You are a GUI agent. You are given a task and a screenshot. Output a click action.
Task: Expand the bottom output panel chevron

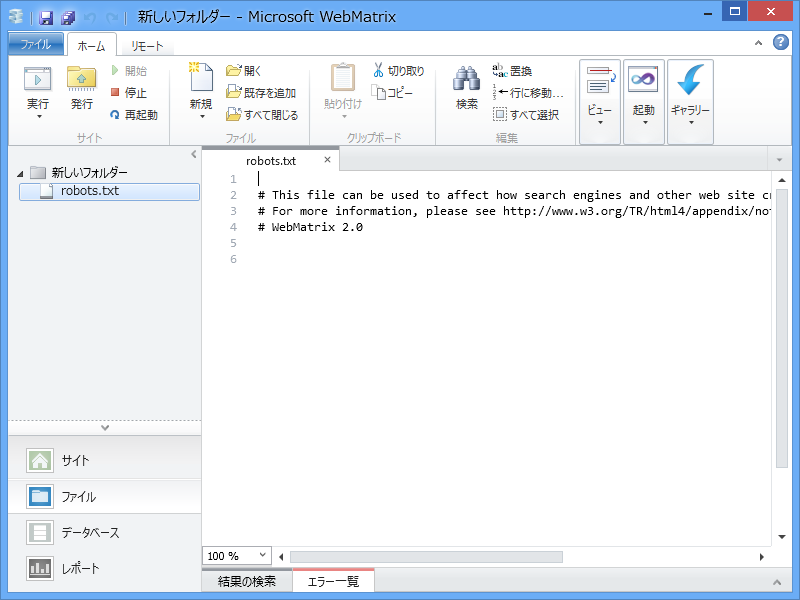tap(777, 582)
